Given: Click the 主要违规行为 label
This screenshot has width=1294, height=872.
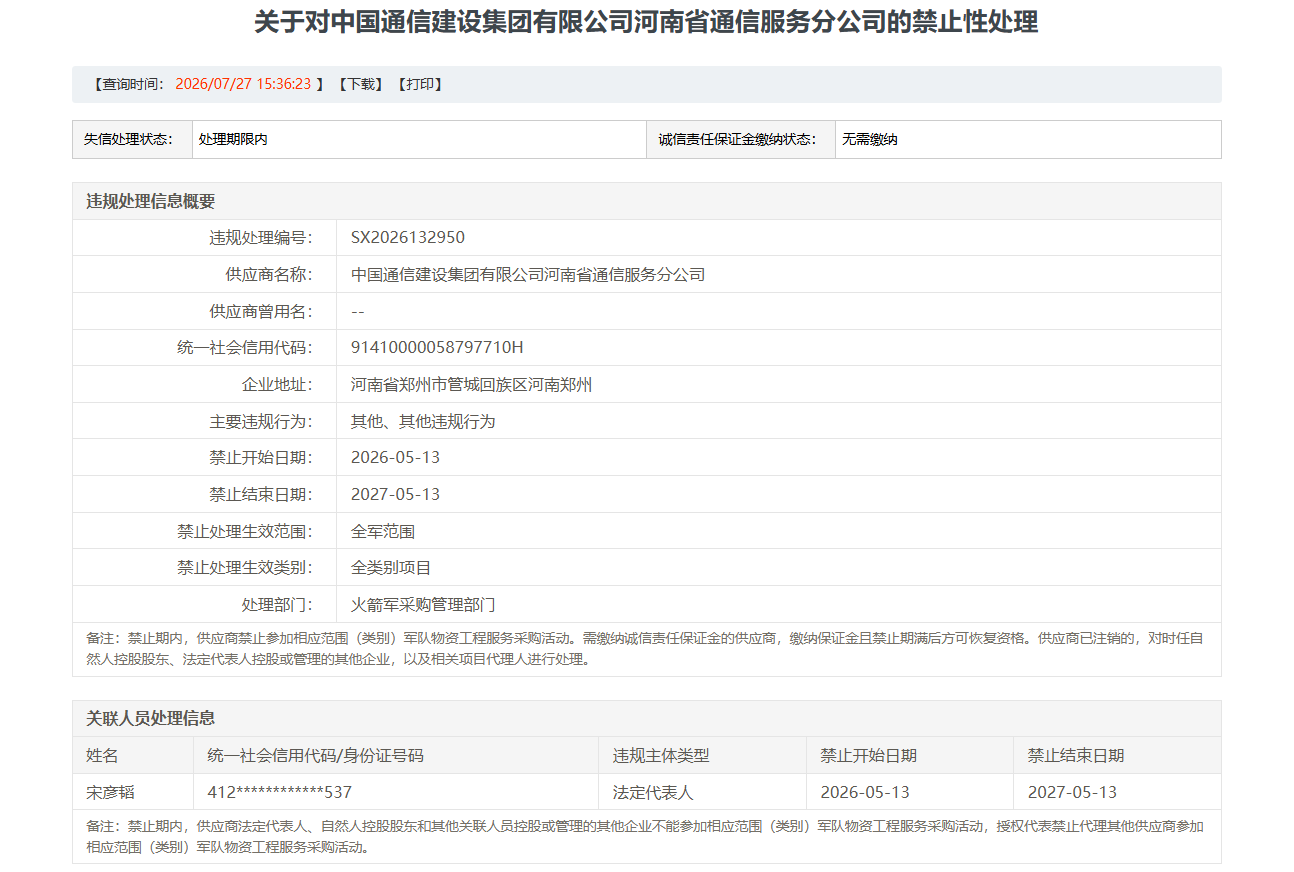Looking at the screenshot, I should (260, 421).
